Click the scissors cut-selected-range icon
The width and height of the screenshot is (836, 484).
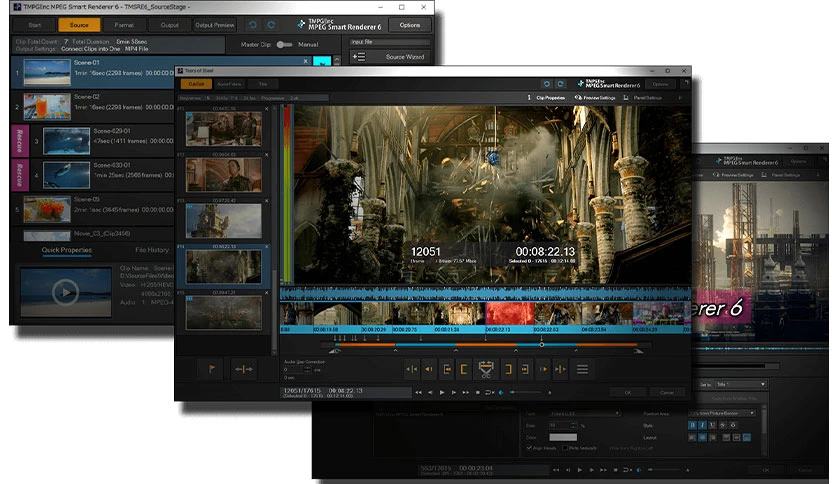pos(486,369)
